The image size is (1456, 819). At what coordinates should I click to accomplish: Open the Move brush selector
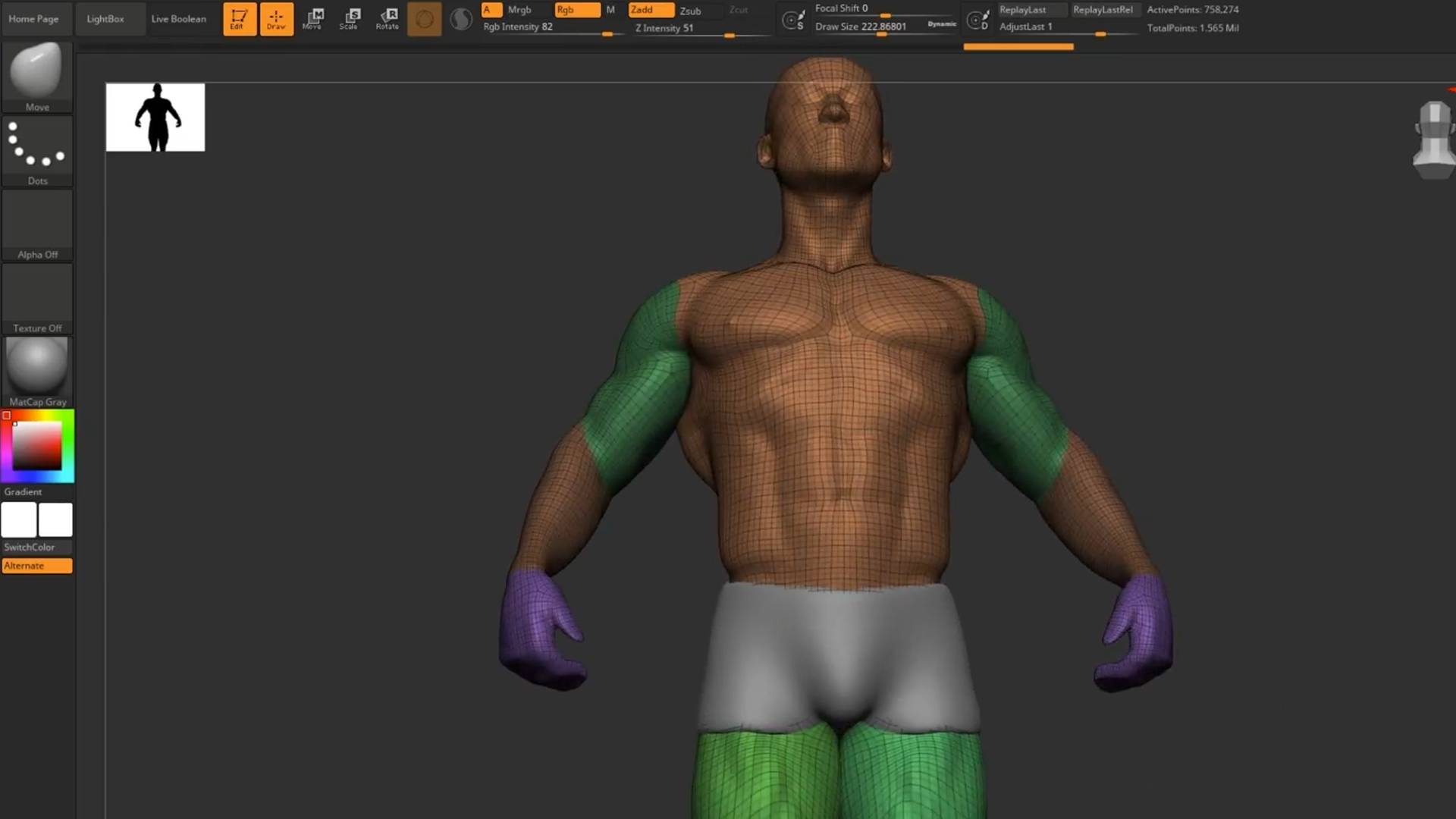pyautogui.click(x=37, y=77)
